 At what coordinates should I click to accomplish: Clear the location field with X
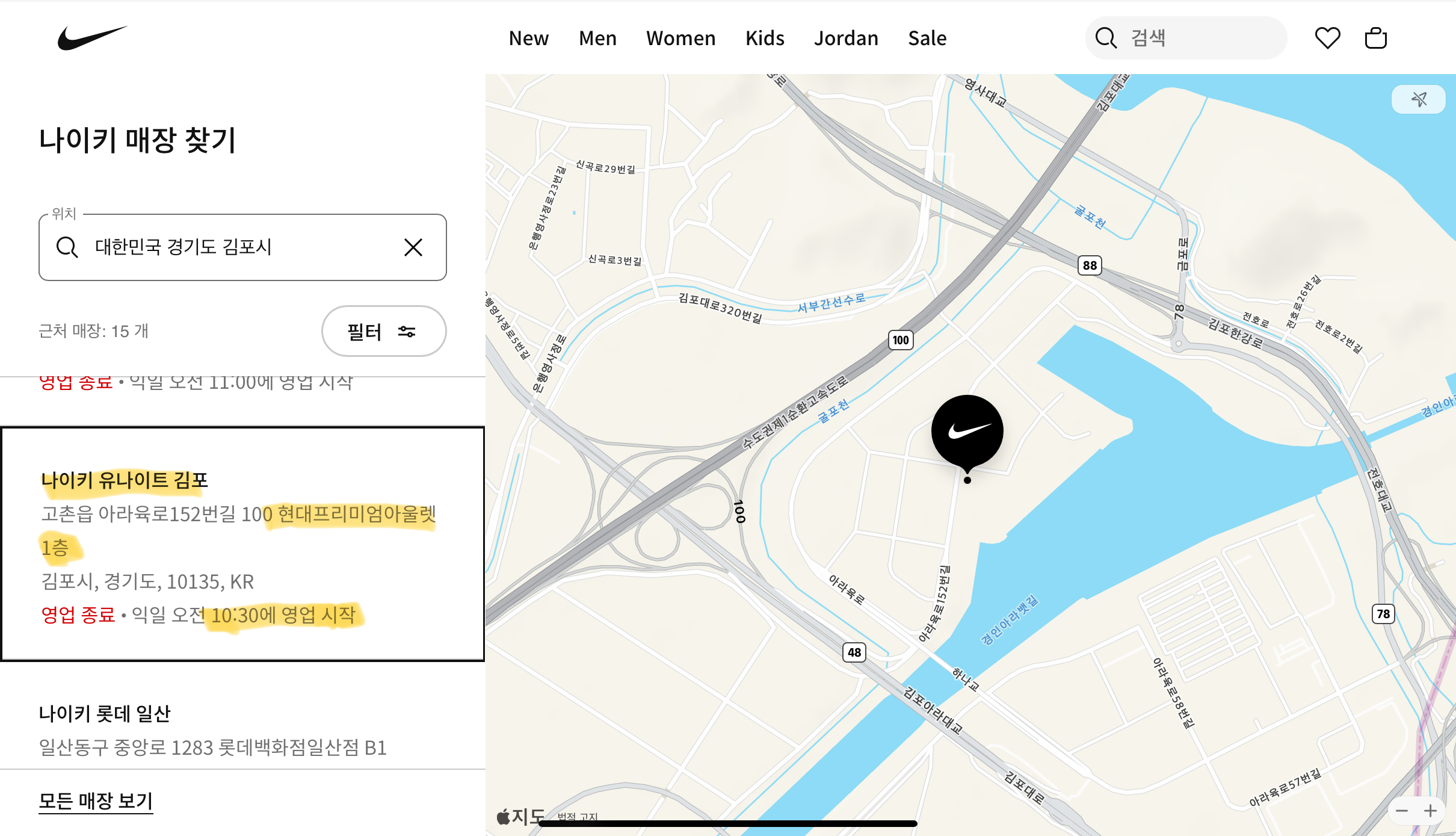(x=413, y=247)
